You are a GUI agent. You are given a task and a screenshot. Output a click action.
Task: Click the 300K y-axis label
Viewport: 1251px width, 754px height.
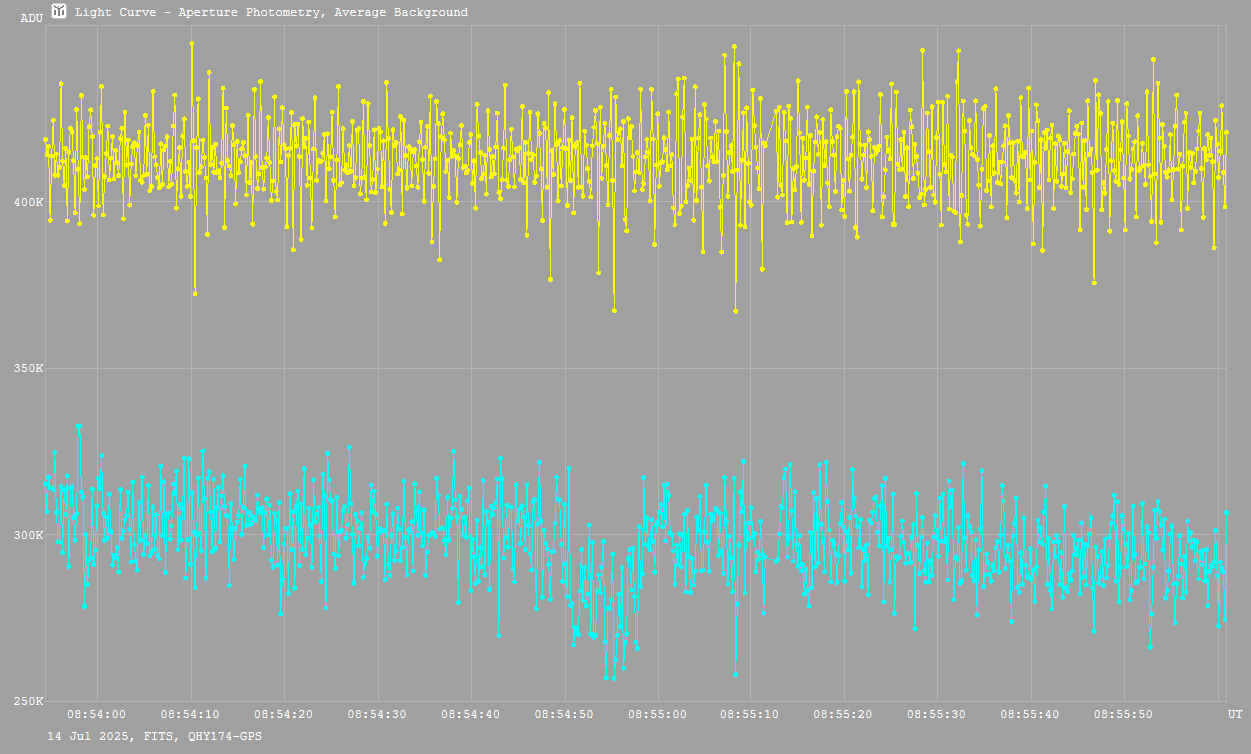pyautogui.click(x=28, y=535)
